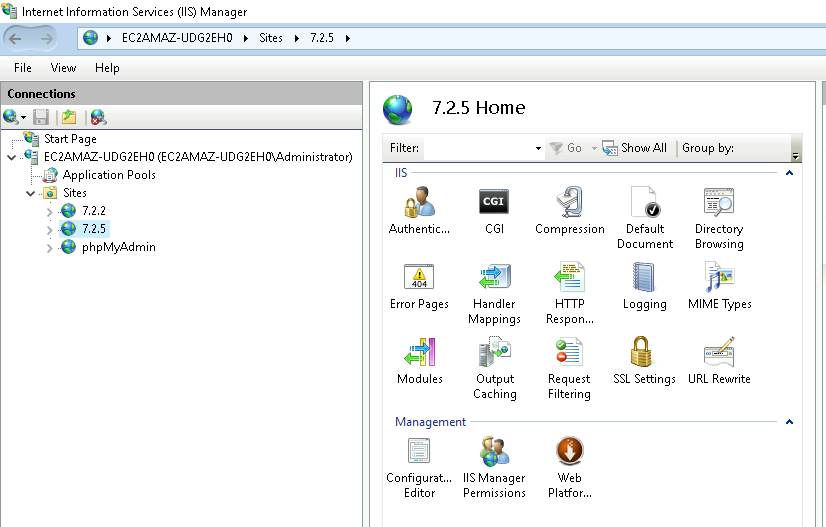Screen dimensions: 826x527
Task: Open the Configuration Editor feature
Action: pyautogui.click(x=419, y=467)
